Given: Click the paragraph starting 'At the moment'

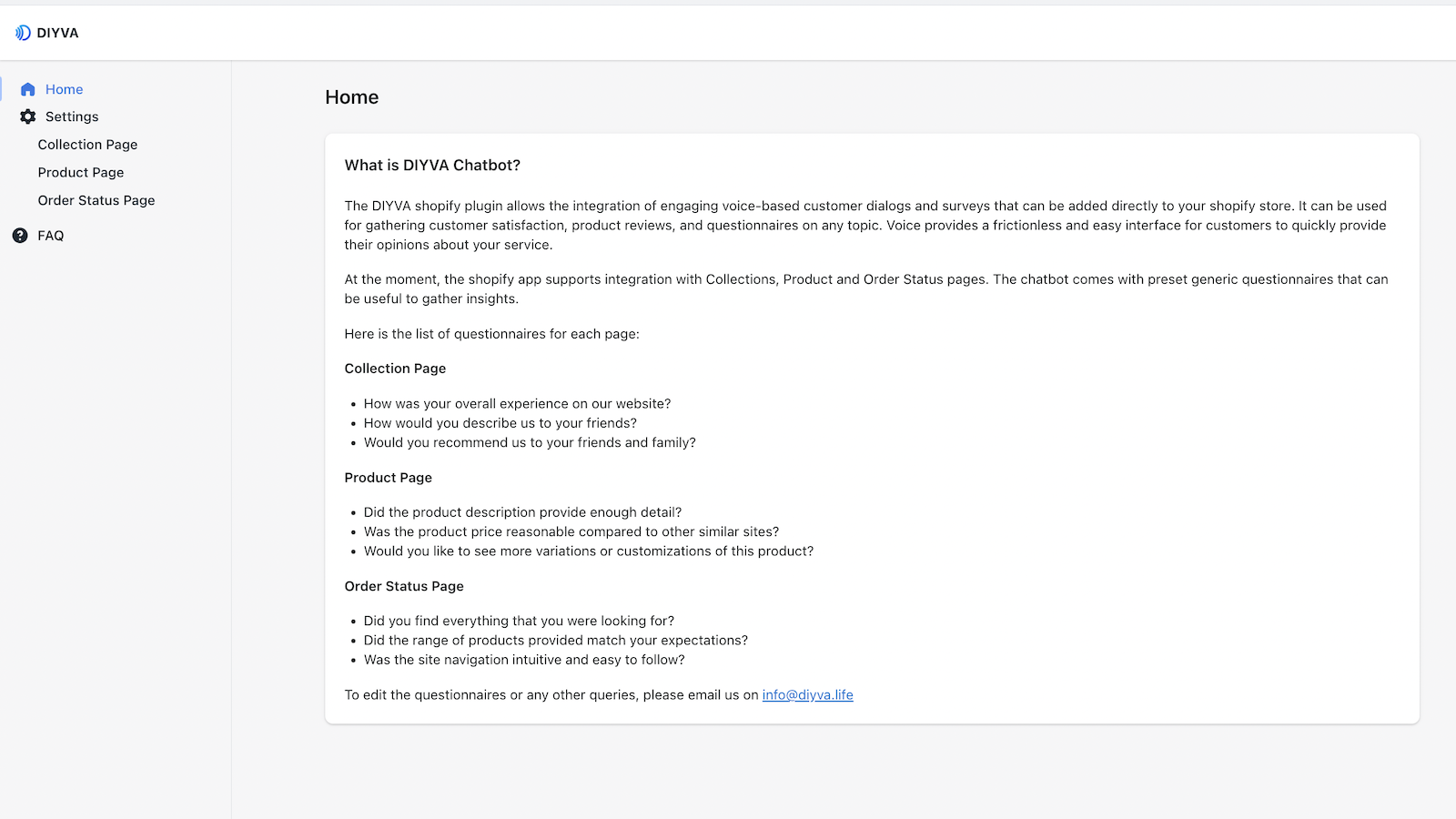Looking at the screenshot, I should (x=866, y=289).
